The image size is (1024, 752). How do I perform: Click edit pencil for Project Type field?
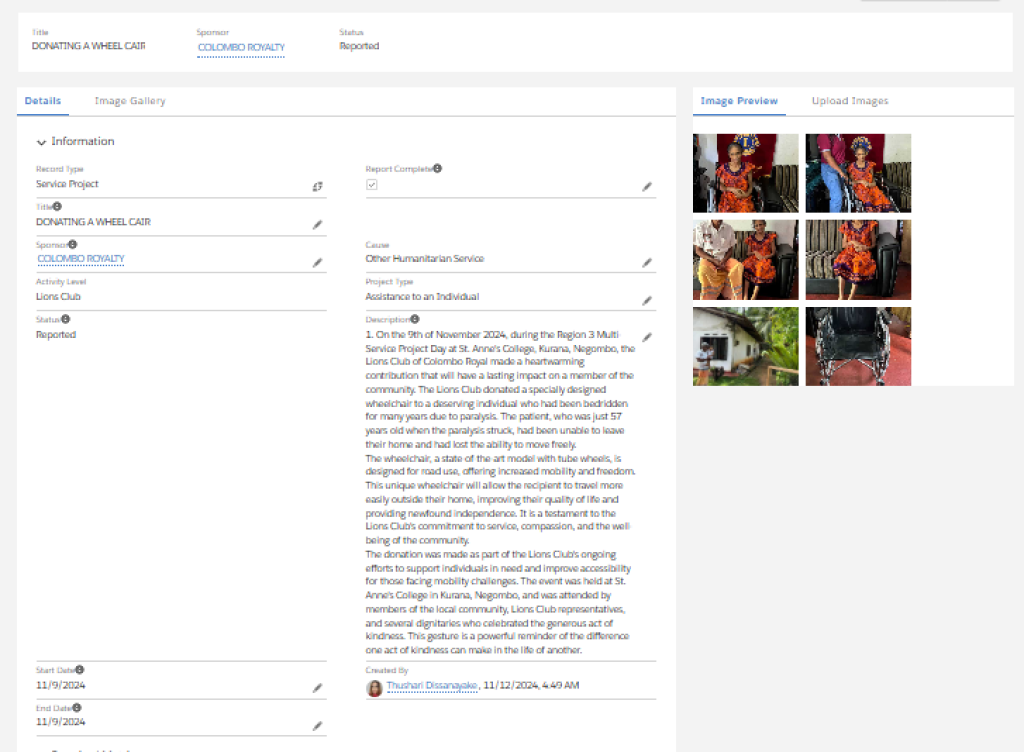(647, 300)
